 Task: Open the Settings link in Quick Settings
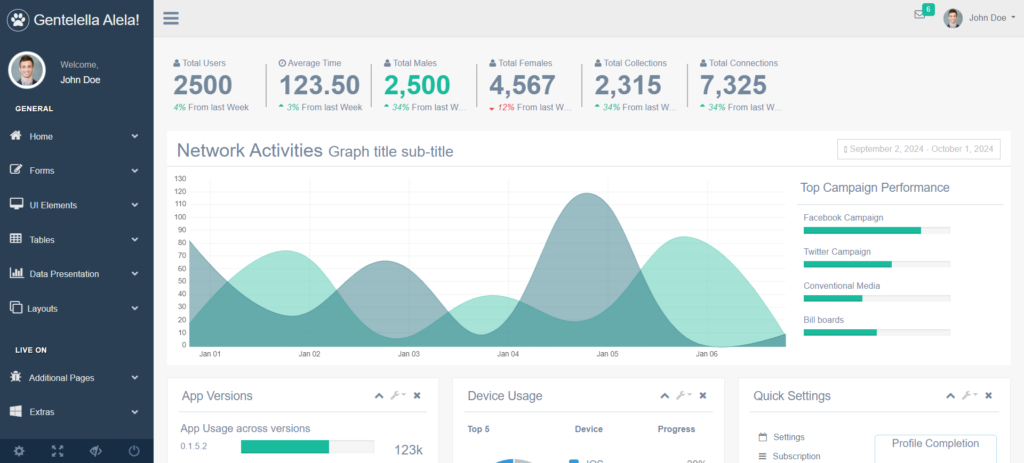coord(788,437)
